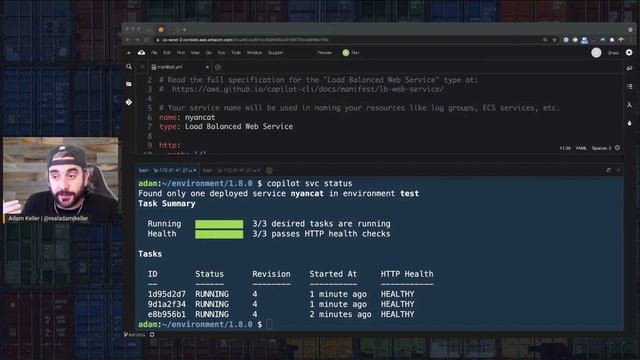Open the Cloud9 search (magnifier) sidebar icon
This screenshot has width=640, height=360.
pyautogui.click(x=129, y=67)
